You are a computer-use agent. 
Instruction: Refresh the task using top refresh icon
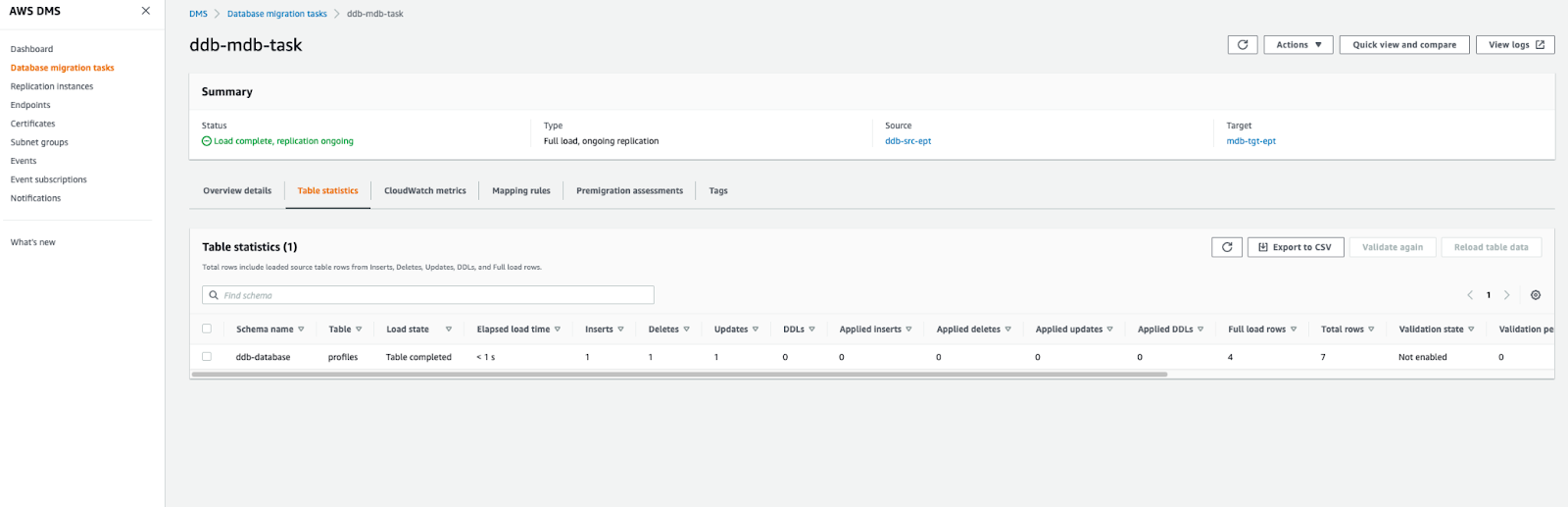click(x=1243, y=45)
